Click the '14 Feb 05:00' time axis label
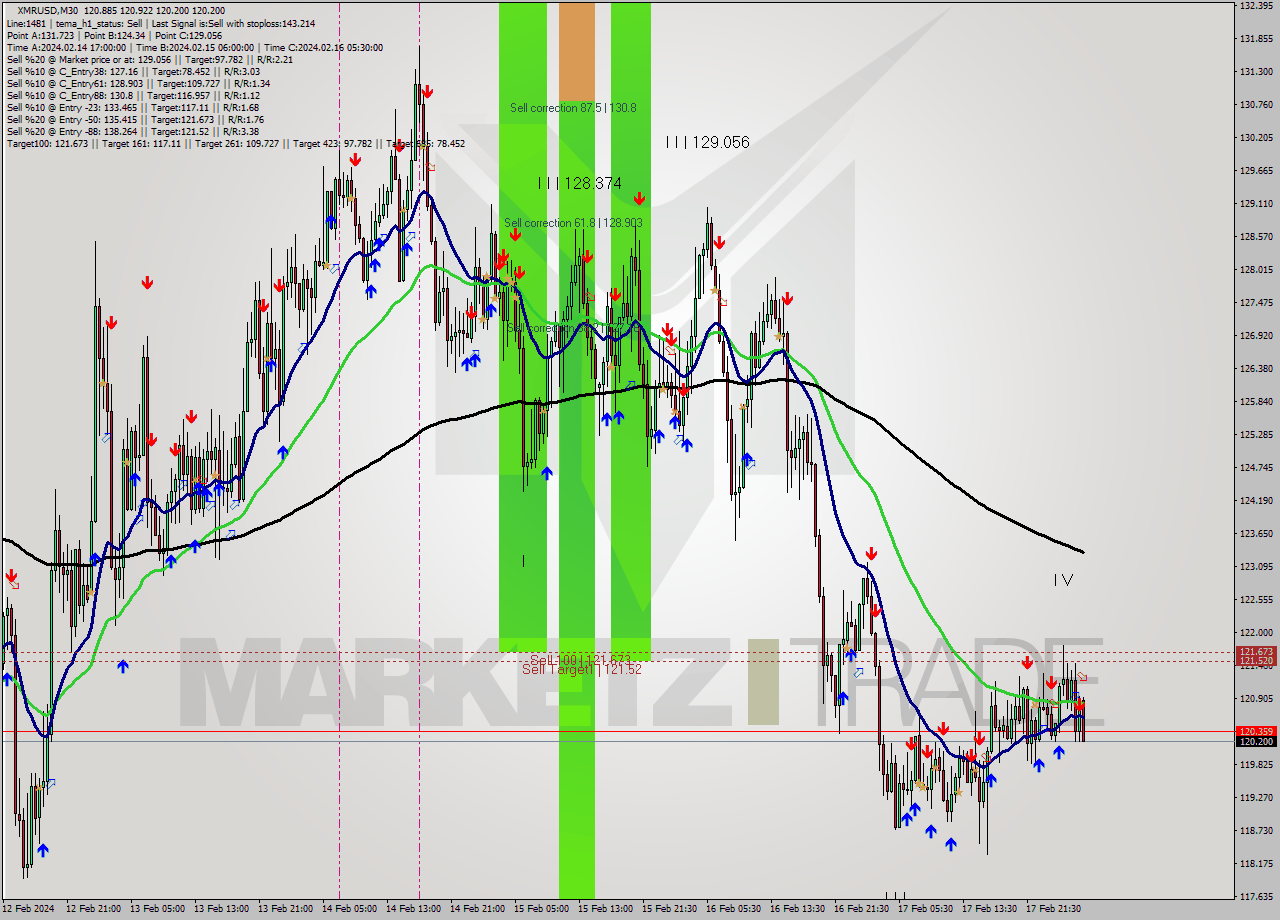The image size is (1280, 920). point(350,909)
